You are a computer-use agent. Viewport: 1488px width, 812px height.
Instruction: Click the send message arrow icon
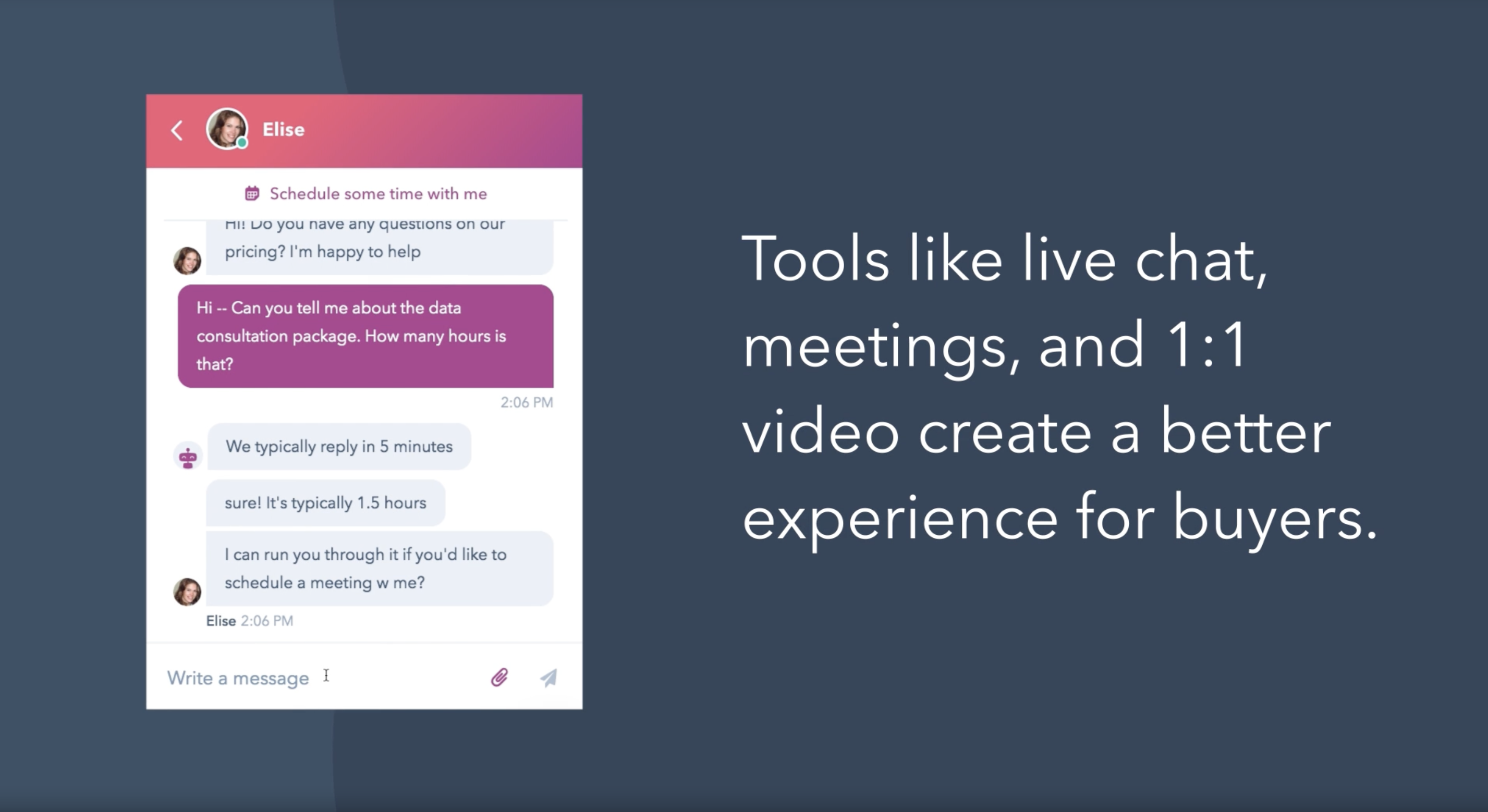click(x=549, y=678)
